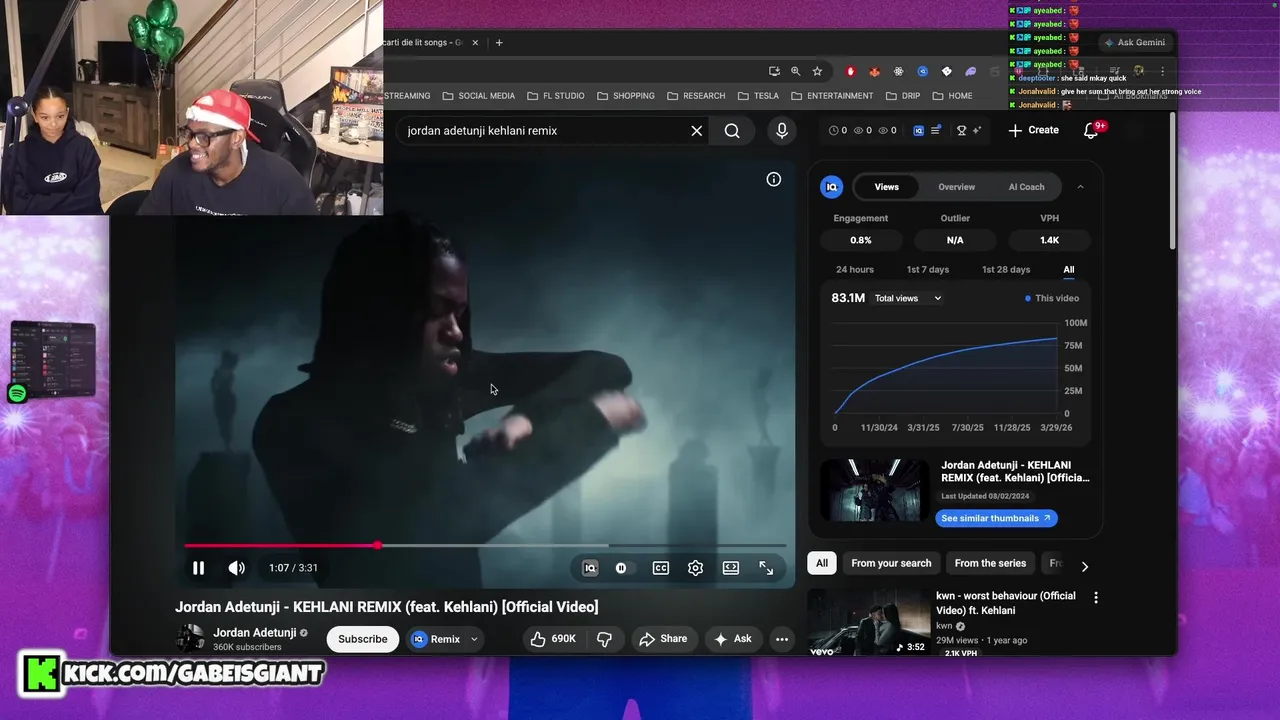Image resolution: width=1280 pixels, height=720 pixels.
Task: Open the Jordan Adetunji channel name link
Action: (x=255, y=633)
